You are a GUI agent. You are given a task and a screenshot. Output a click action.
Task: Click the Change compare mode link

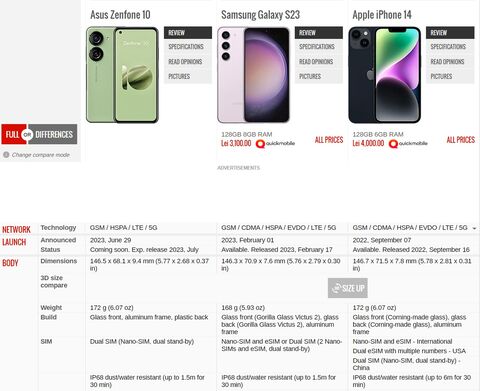(41, 155)
